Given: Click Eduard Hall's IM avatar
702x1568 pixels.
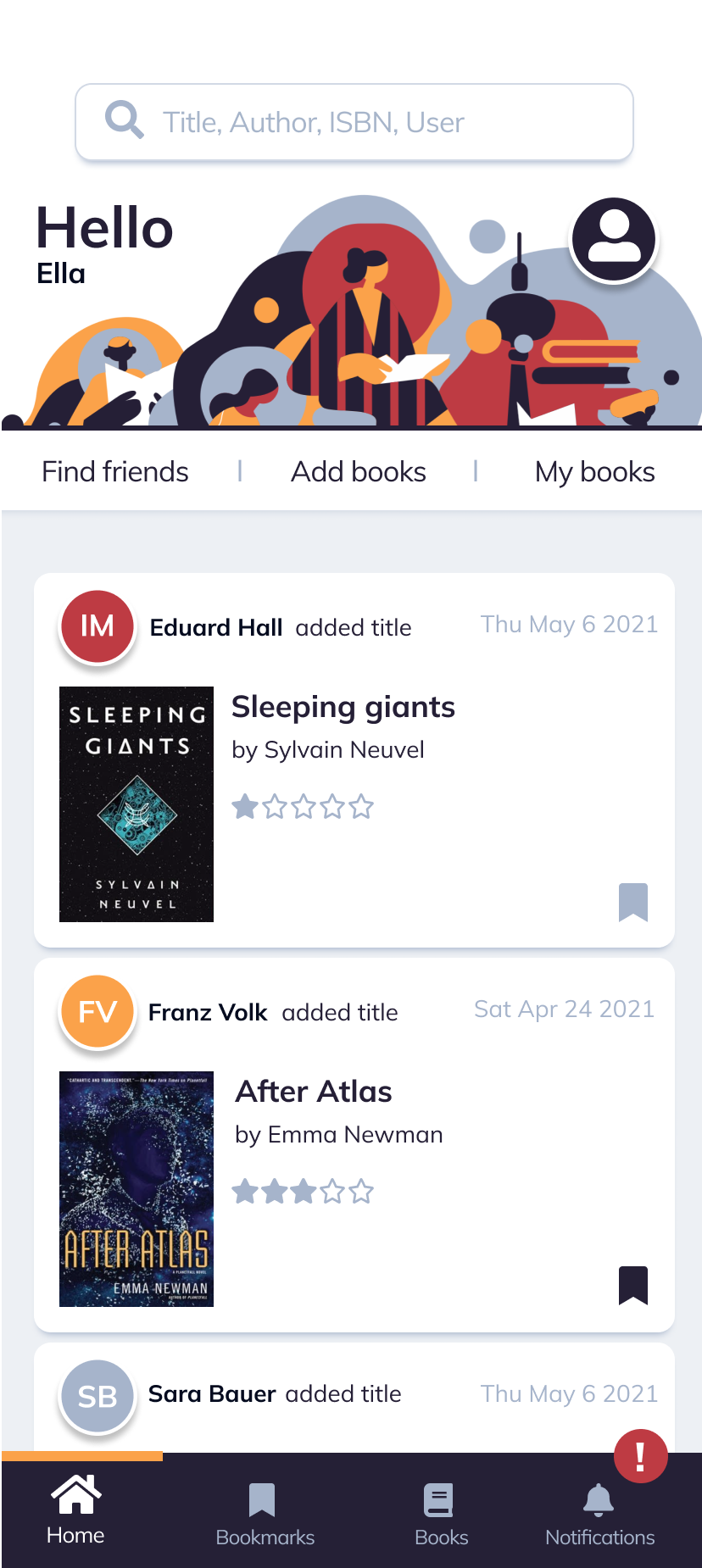Looking at the screenshot, I should [x=97, y=626].
